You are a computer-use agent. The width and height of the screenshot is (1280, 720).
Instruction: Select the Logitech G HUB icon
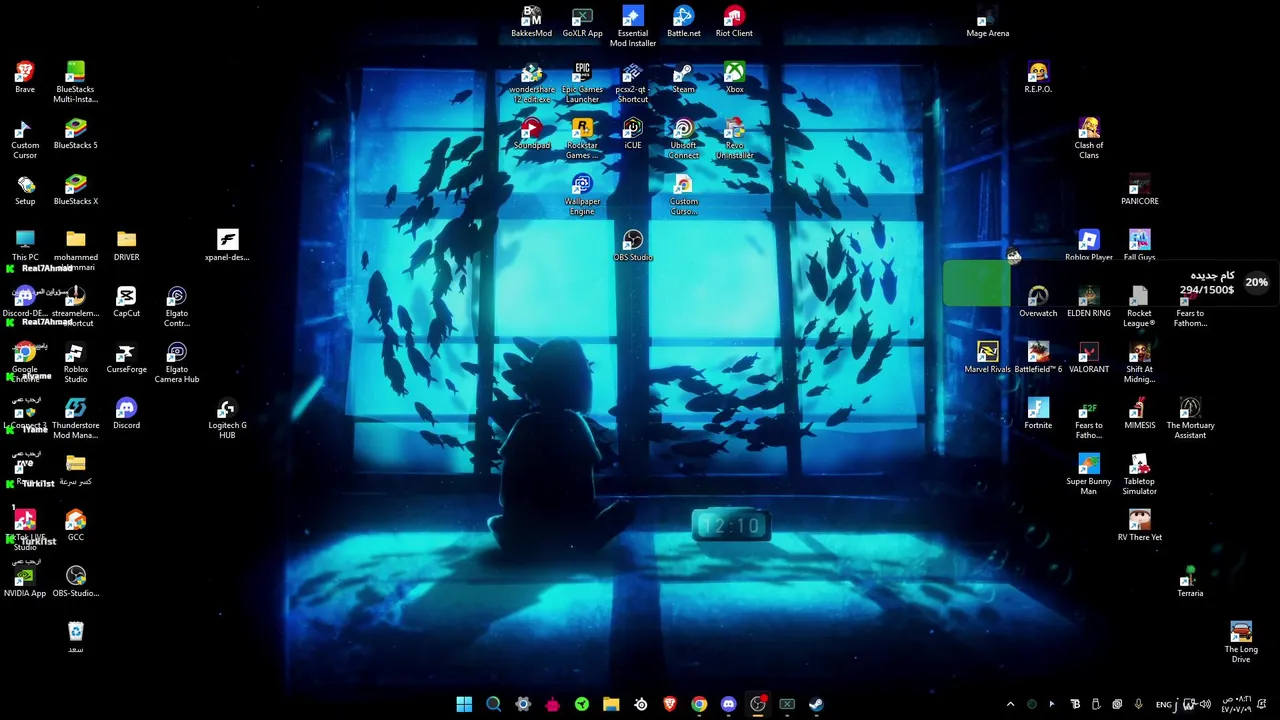pyautogui.click(x=227, y=418)
